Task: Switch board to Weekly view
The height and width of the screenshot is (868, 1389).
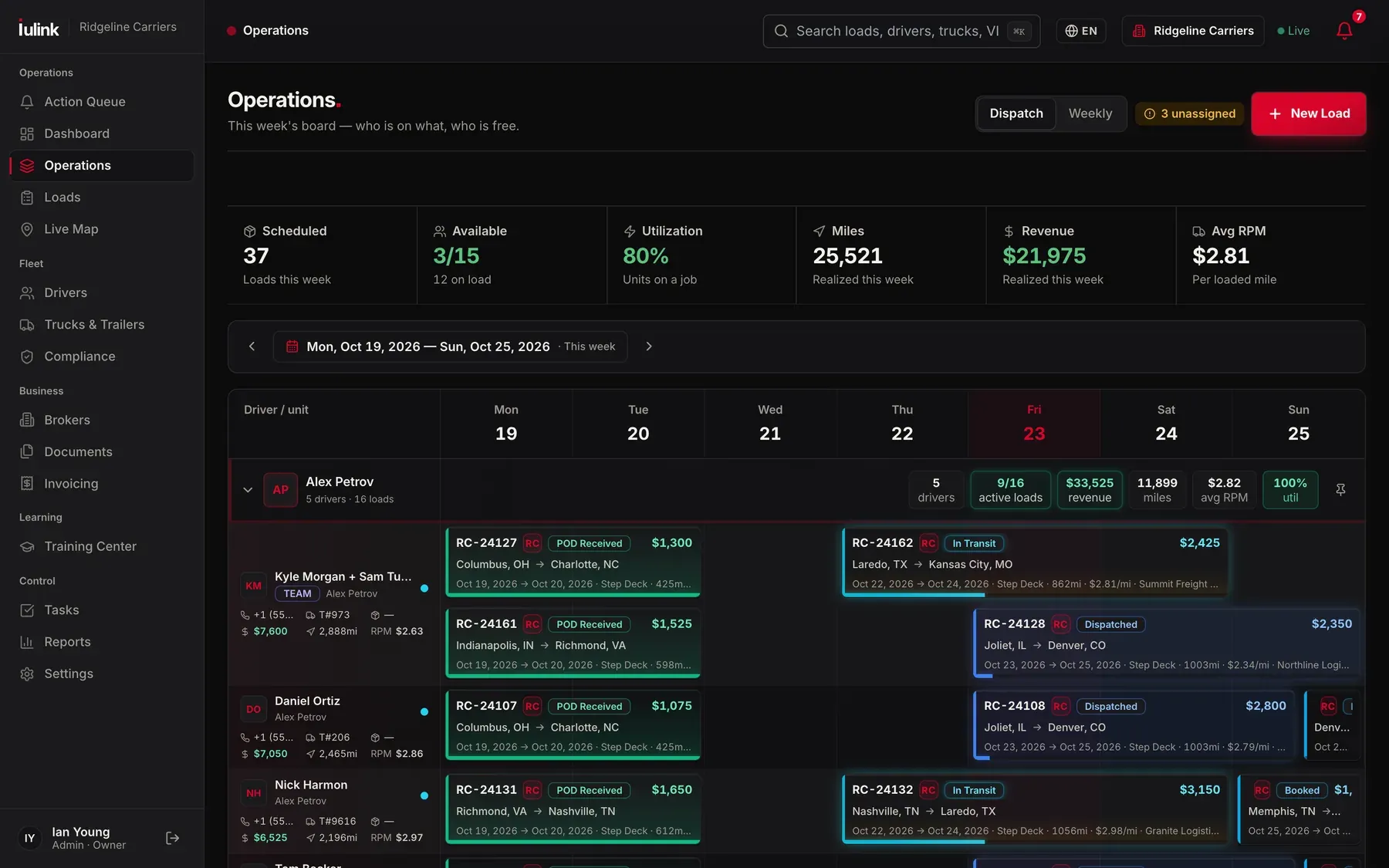Action: 1090,113
